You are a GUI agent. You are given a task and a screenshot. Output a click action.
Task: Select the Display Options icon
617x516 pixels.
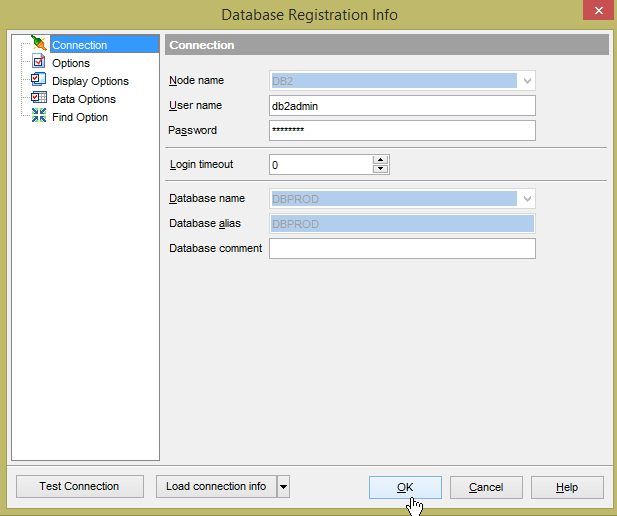coord(39,81)
